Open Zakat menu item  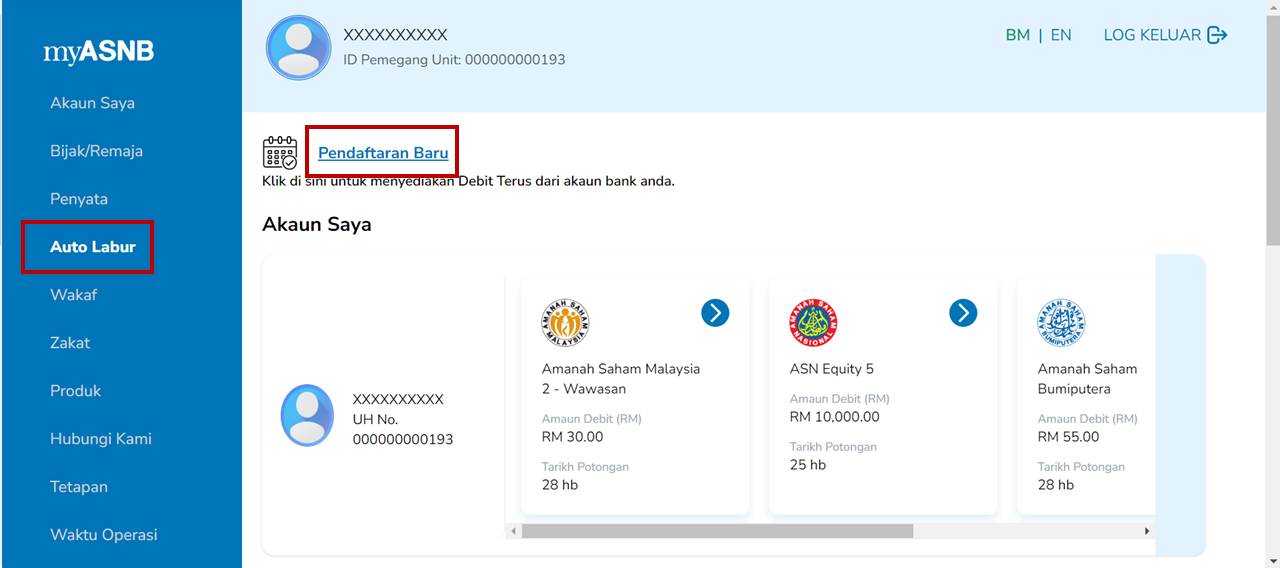pyautogui.click(x=70, y=343)
